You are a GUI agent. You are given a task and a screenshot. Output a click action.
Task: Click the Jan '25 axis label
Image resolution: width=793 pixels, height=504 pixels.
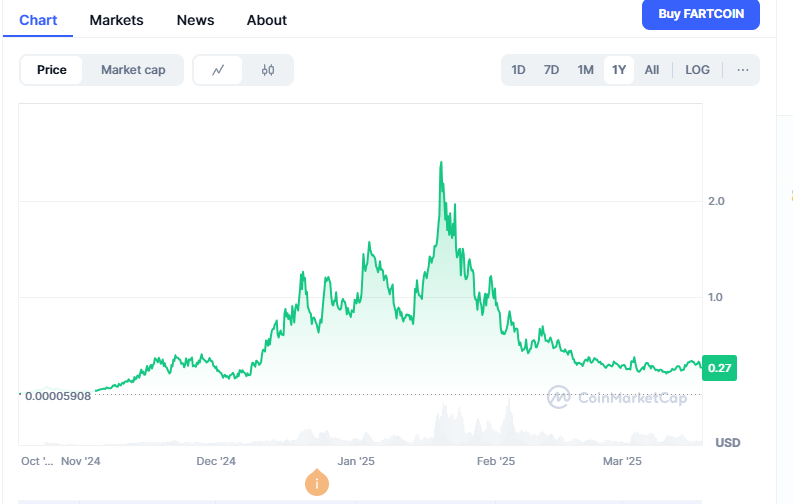356,461
